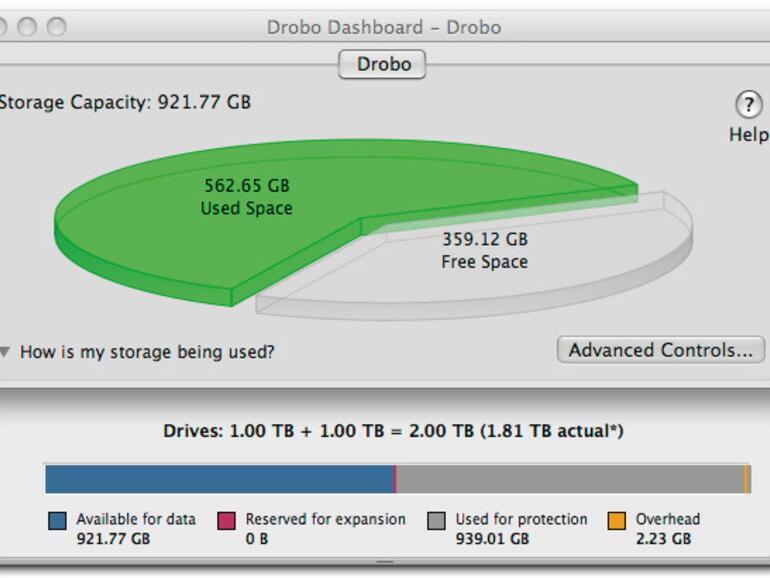Image resolution: width=770 pixels, height=578 pixels.
Task: Open Advanced Controls
Action: [660, 350]
